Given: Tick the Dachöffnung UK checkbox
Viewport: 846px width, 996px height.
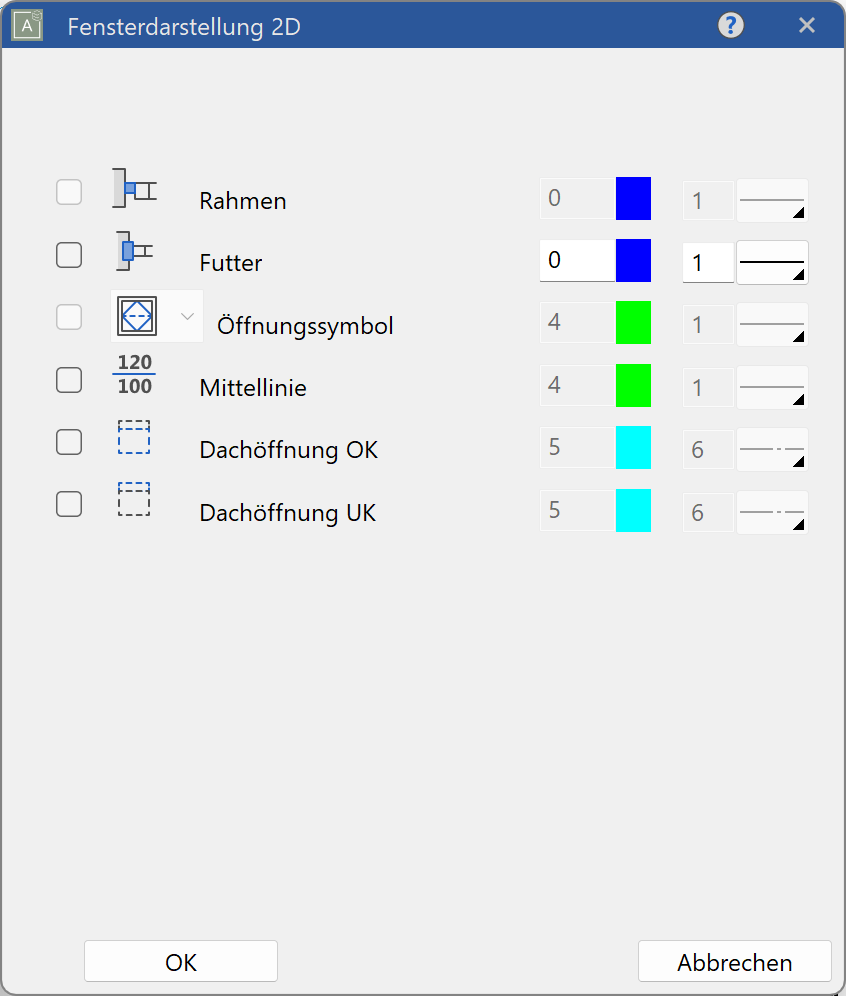Looking at the screenshot, I should pyautogui.click(x=69, y=504).
